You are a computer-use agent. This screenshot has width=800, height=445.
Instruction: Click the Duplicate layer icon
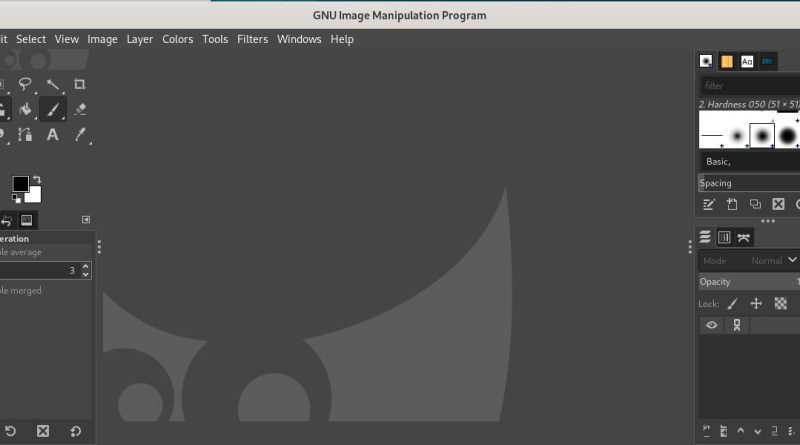pos(774,432)
